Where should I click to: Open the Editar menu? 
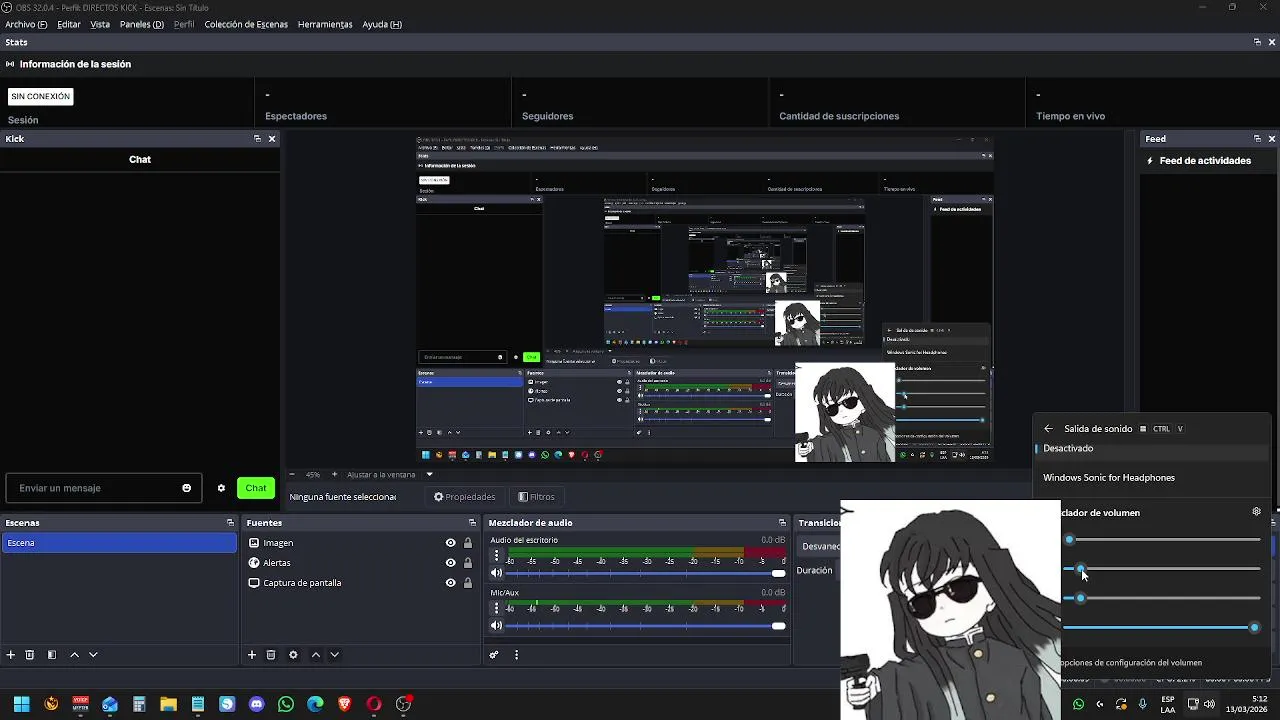tap(69, 24)
